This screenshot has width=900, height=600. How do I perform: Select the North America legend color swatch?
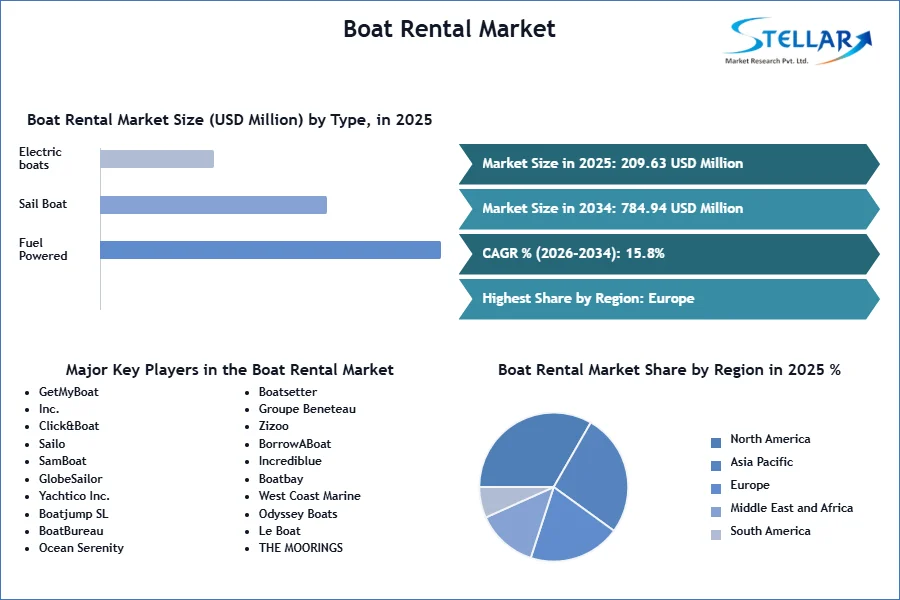(x=716, y=443)
